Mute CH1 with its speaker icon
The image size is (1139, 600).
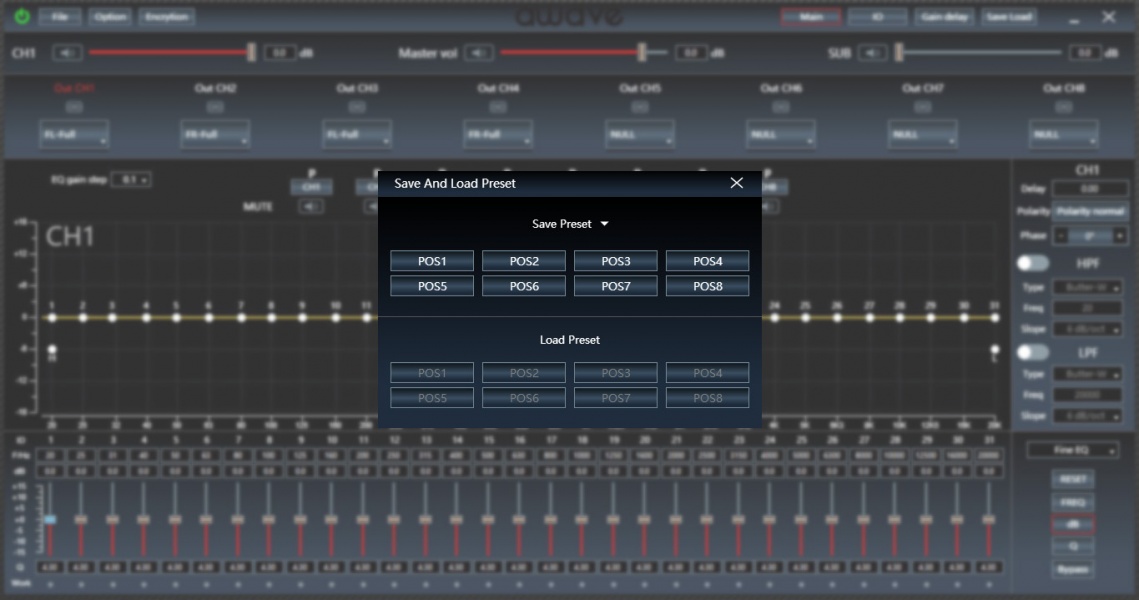click(68, 53)
